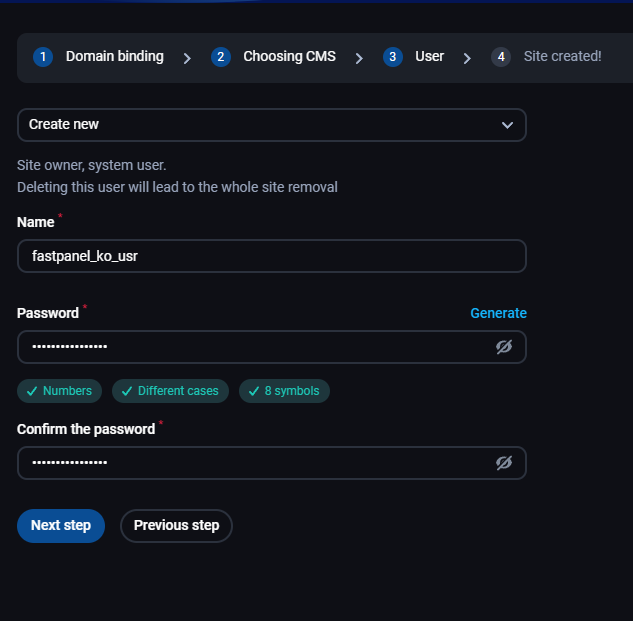Focus the Name input field
Screen dimensions: 633x621
tap(272, 256)
